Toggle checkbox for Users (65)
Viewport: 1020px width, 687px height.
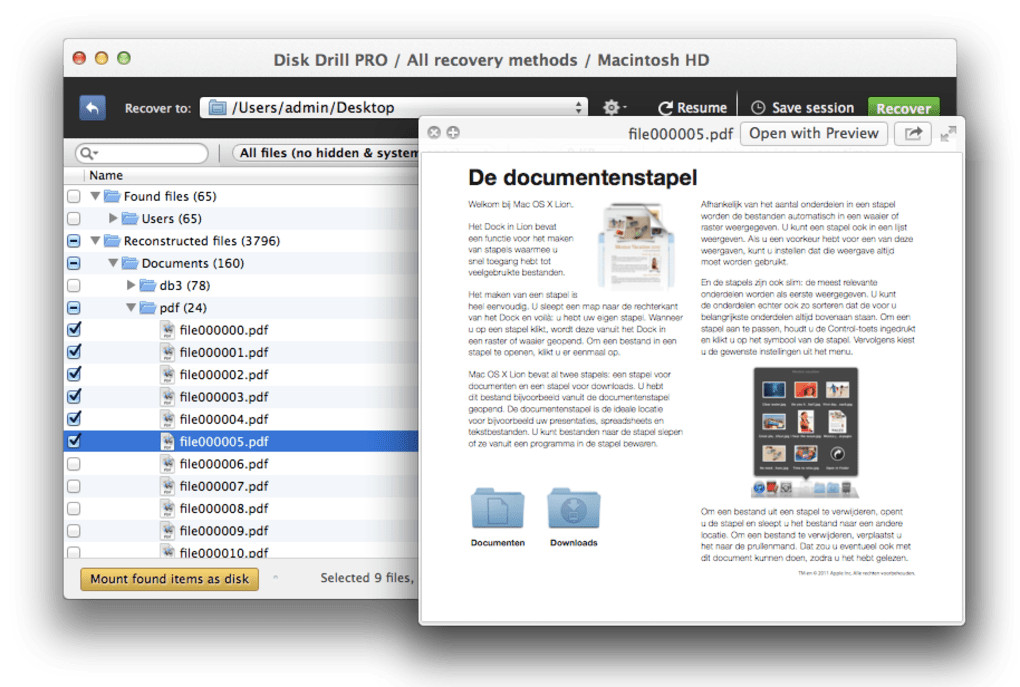(x=74, y=219)
